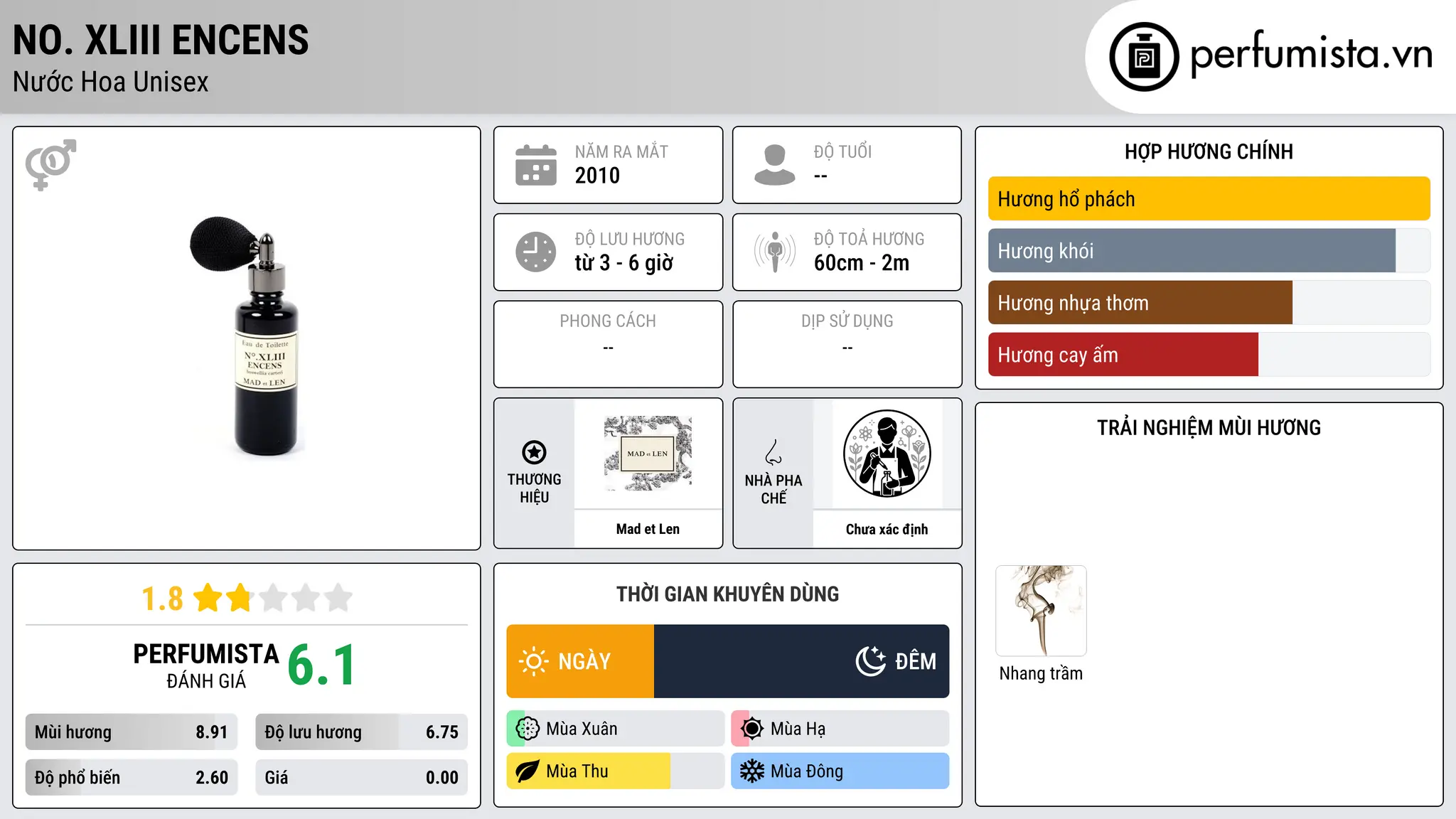
Task: Click the flower icon for Mùa Xuân
Action: tap(528, 729)
